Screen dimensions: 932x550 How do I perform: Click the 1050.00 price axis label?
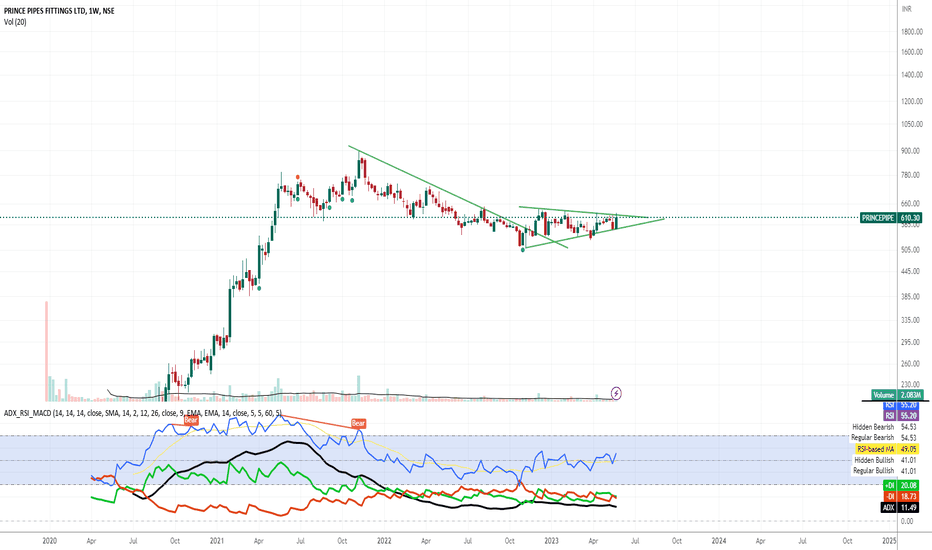click(912, 125)
